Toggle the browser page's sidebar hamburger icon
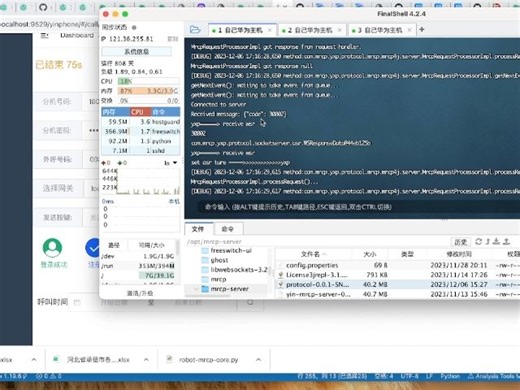Screen dimensions: 520x390 (x=45, y=35)
